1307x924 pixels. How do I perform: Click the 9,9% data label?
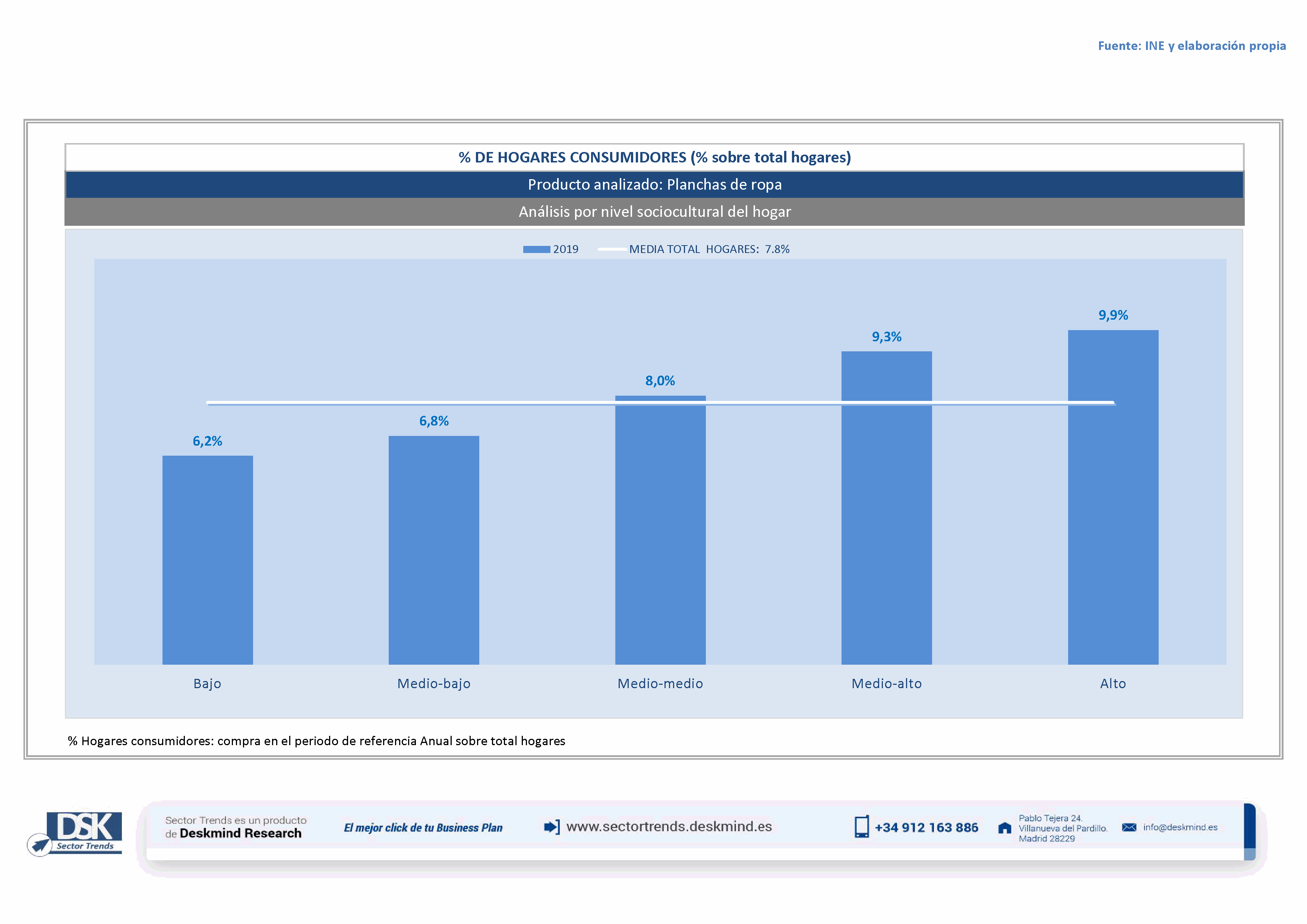1113,315
